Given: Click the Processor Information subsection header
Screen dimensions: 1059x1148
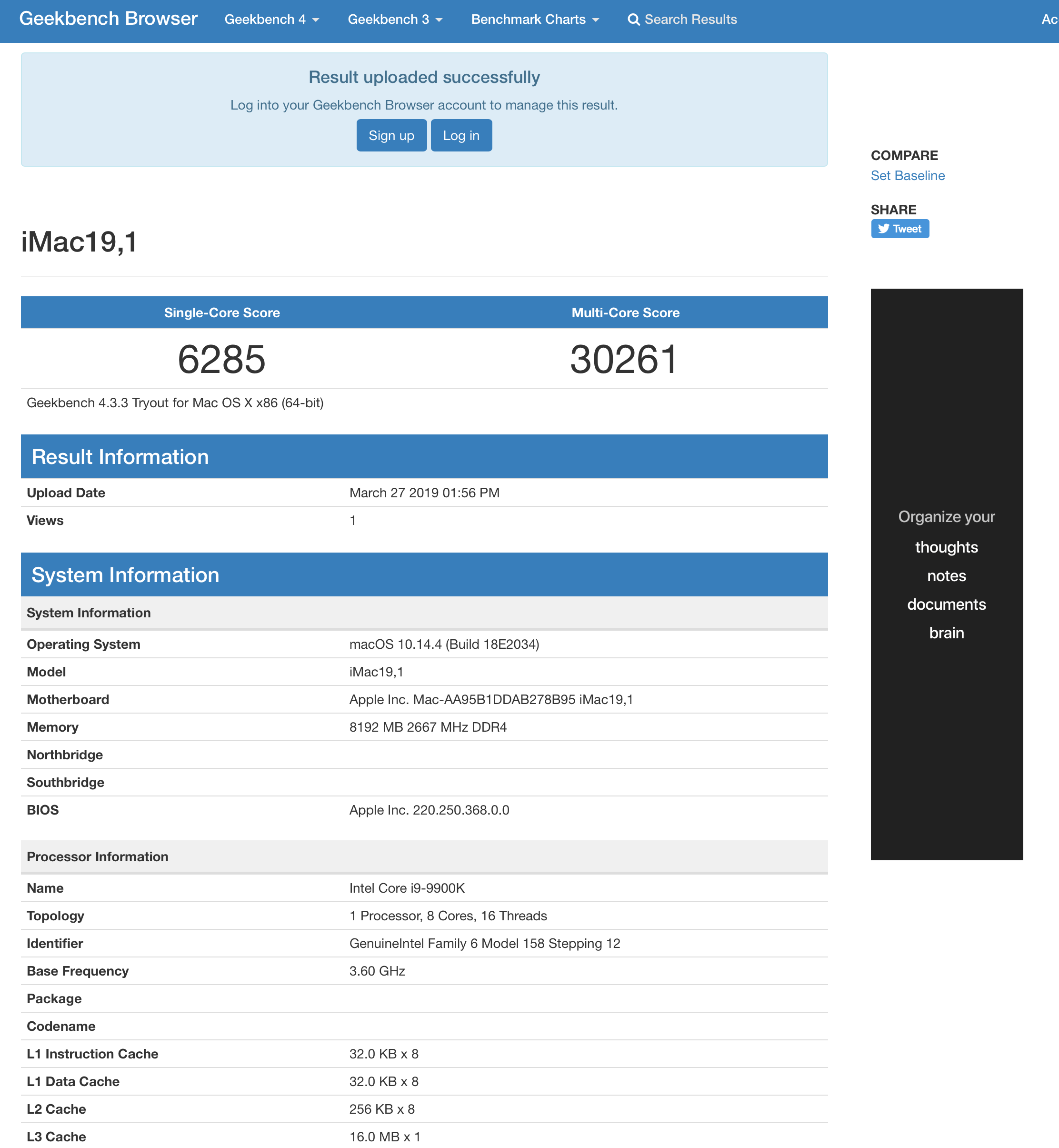Looking at the screenshot, I should [x=424, y=856].
